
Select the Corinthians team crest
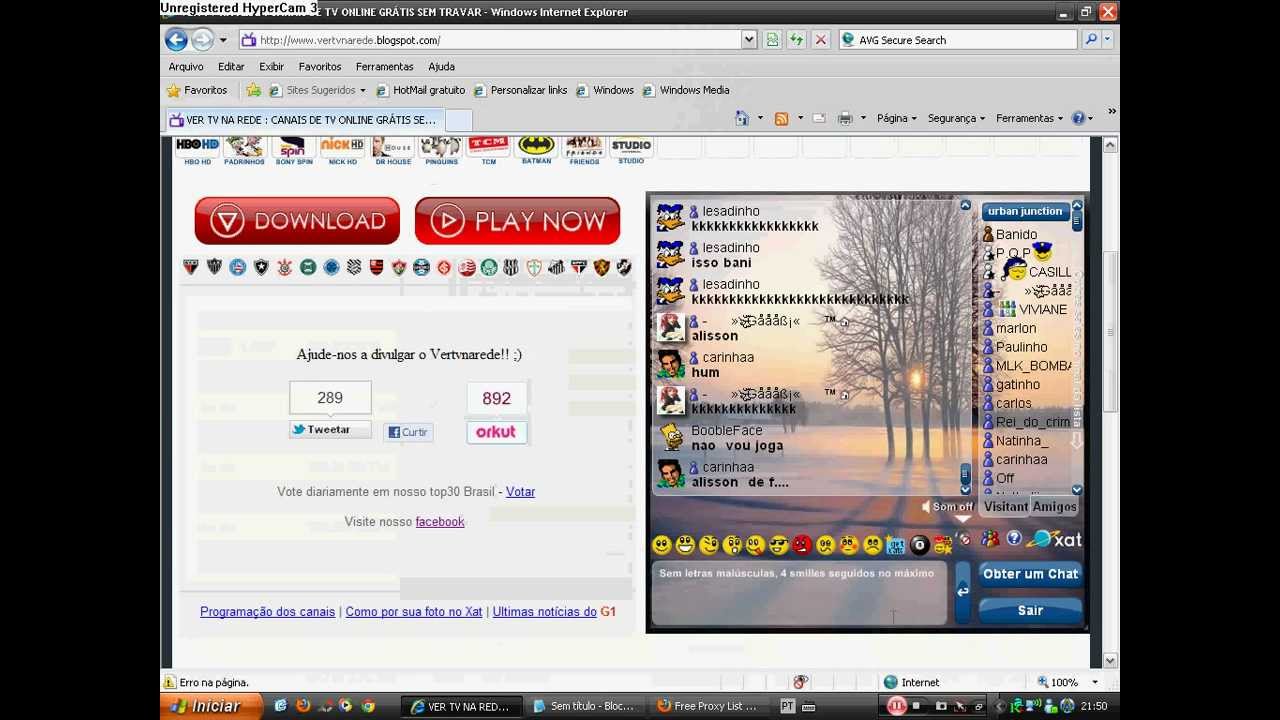pyautogui.click(x=284, y=267)
